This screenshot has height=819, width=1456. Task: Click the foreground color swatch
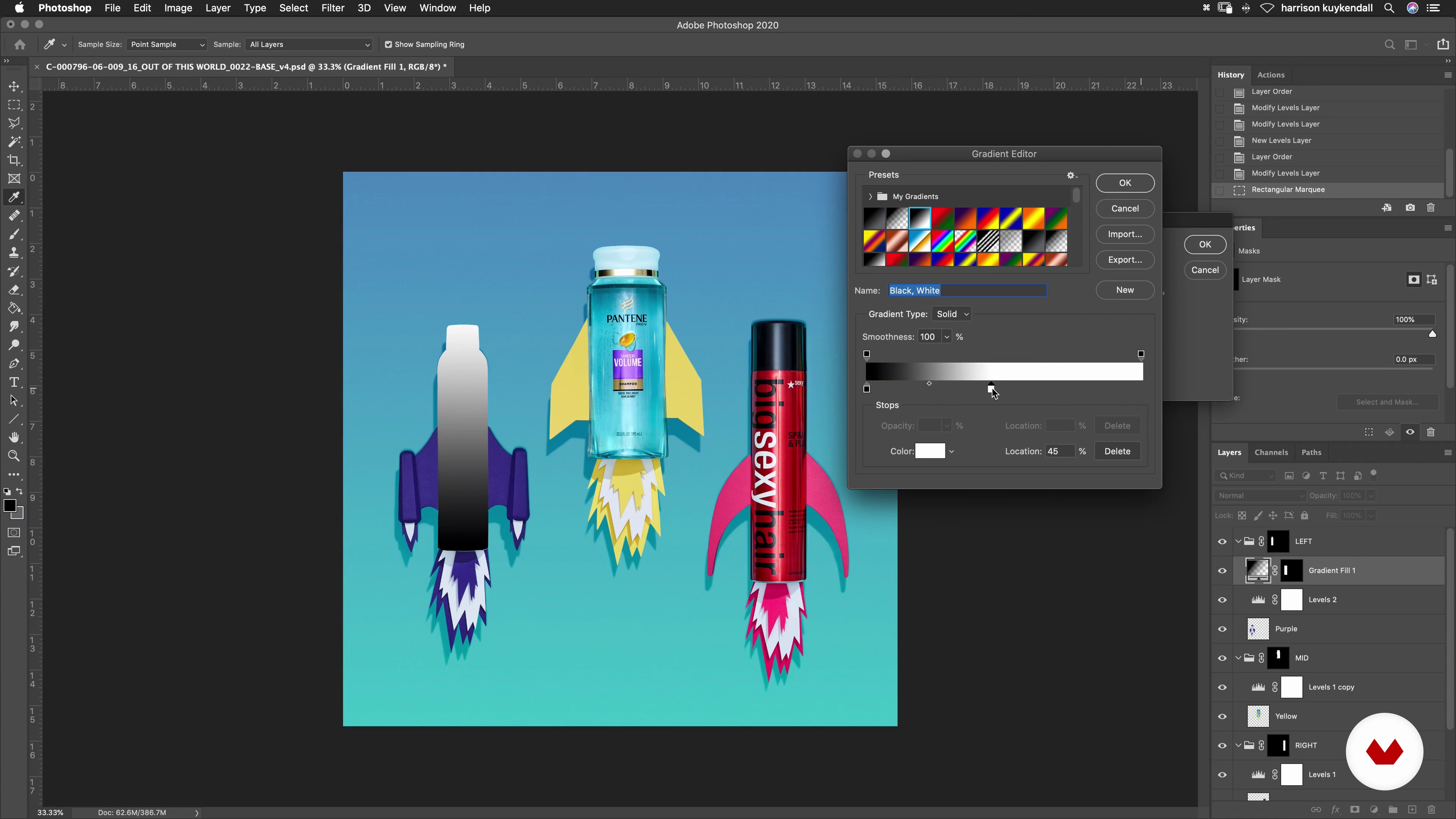coord(9,507)
